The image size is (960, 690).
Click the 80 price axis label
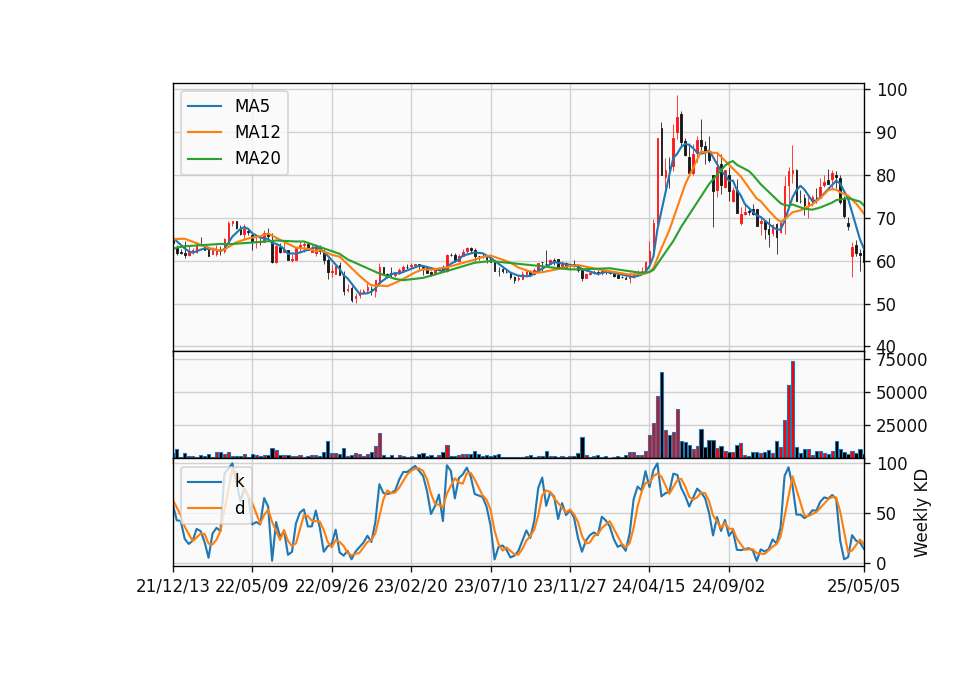click(x=885, y=176)
